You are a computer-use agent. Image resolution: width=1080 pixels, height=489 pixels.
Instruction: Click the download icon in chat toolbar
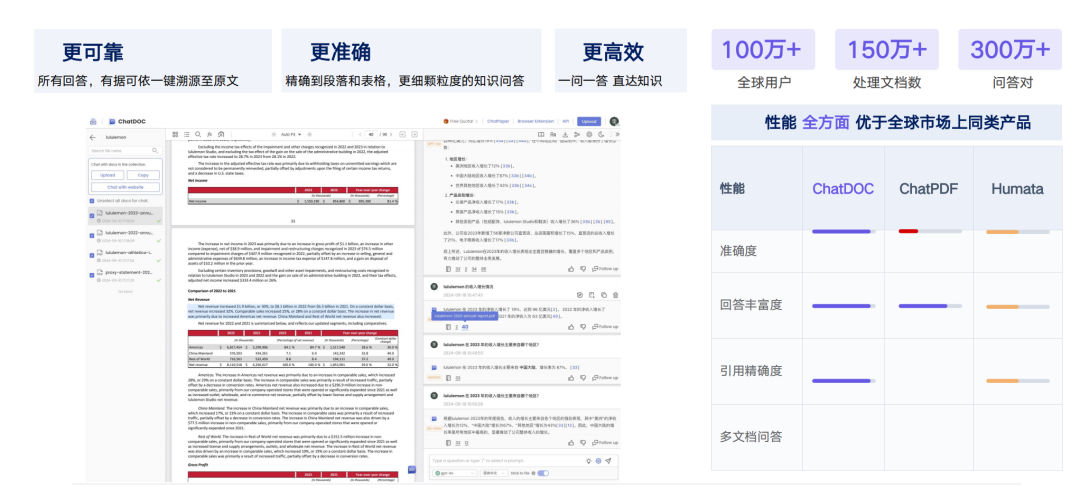(565, 134)
